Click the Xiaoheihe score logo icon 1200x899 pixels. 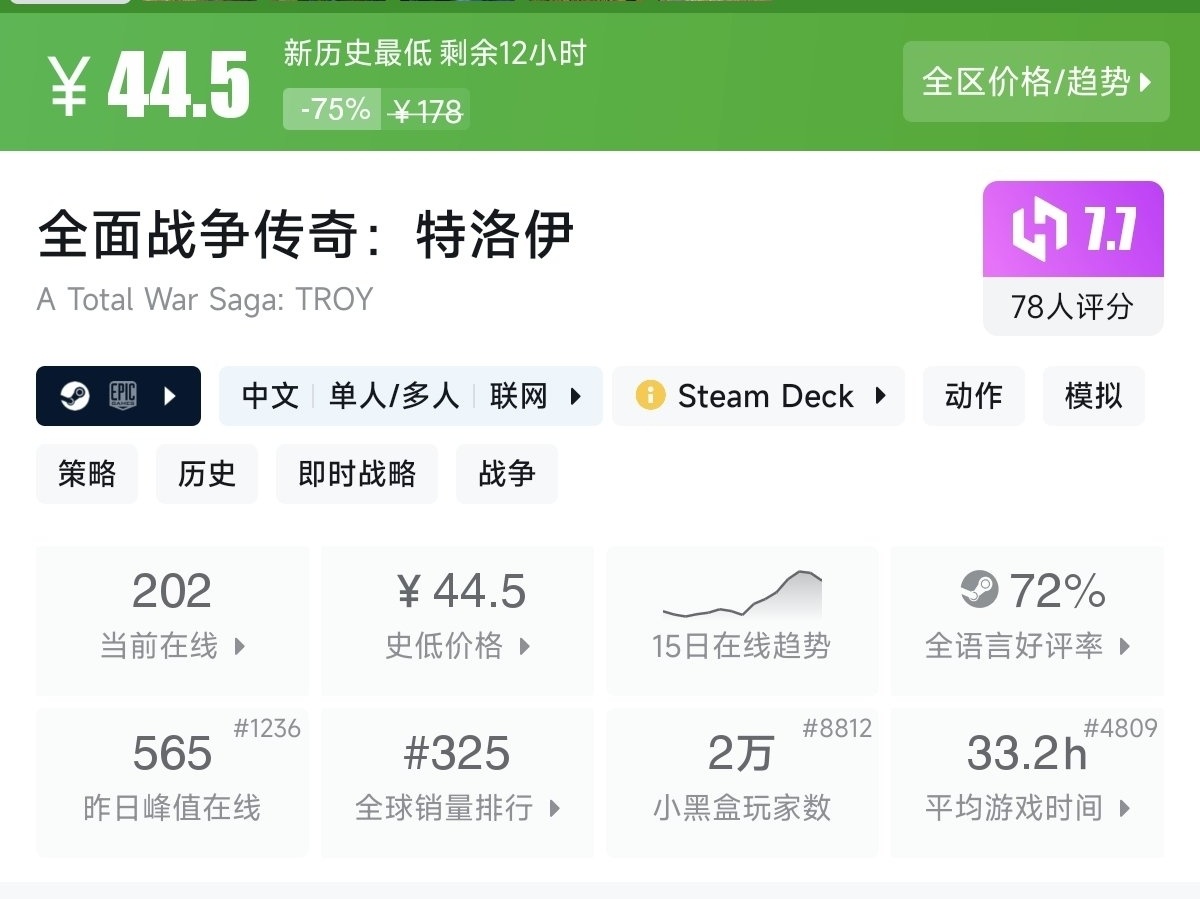1039,230
